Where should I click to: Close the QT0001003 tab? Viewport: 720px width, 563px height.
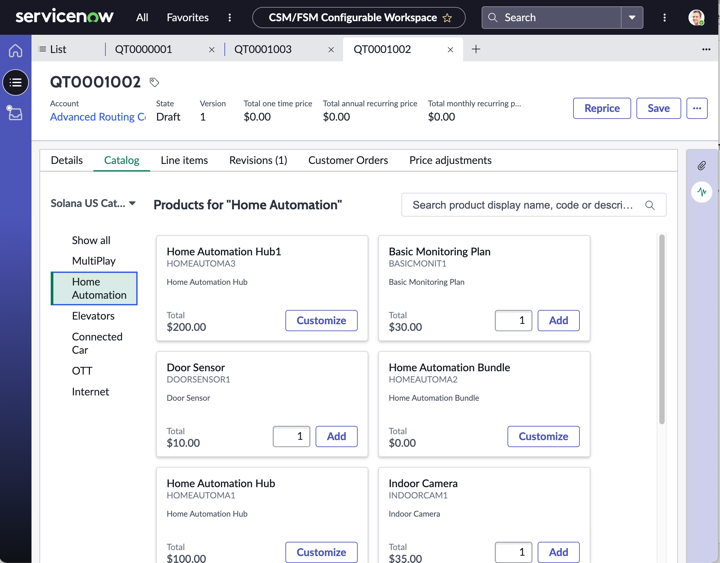331,50
